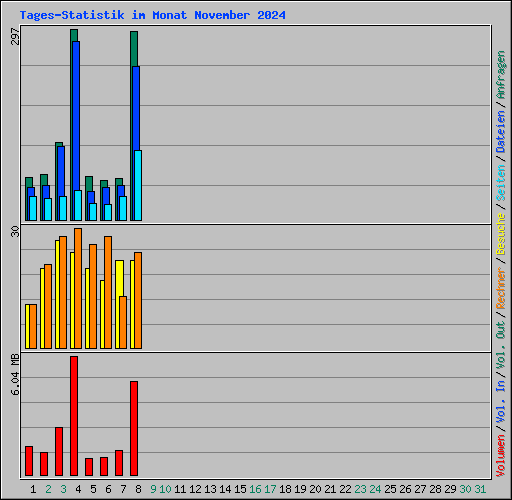Select the "Besuche" legend label
512x500 pixels.
click(x=501, y=234)
